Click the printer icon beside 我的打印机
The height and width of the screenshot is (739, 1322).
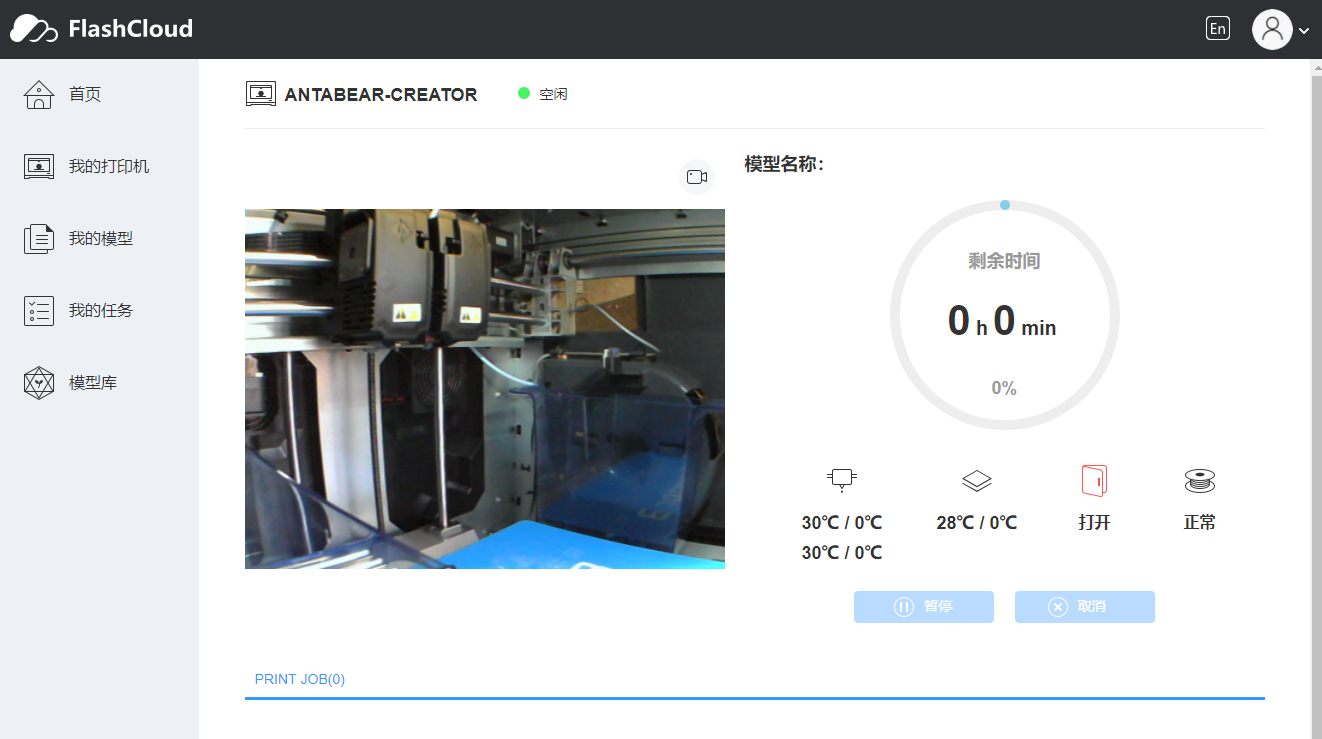click(x=38, y=166)
